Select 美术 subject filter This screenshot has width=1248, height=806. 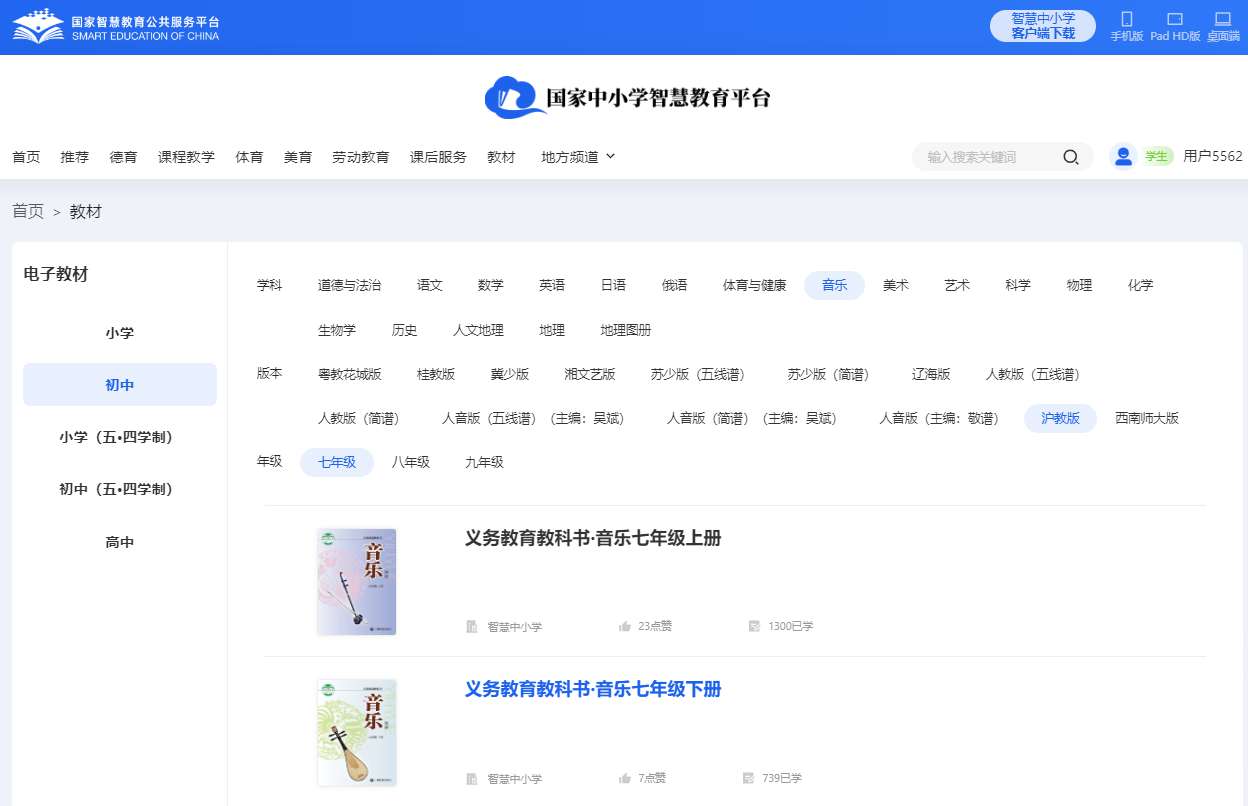point(895,285)
